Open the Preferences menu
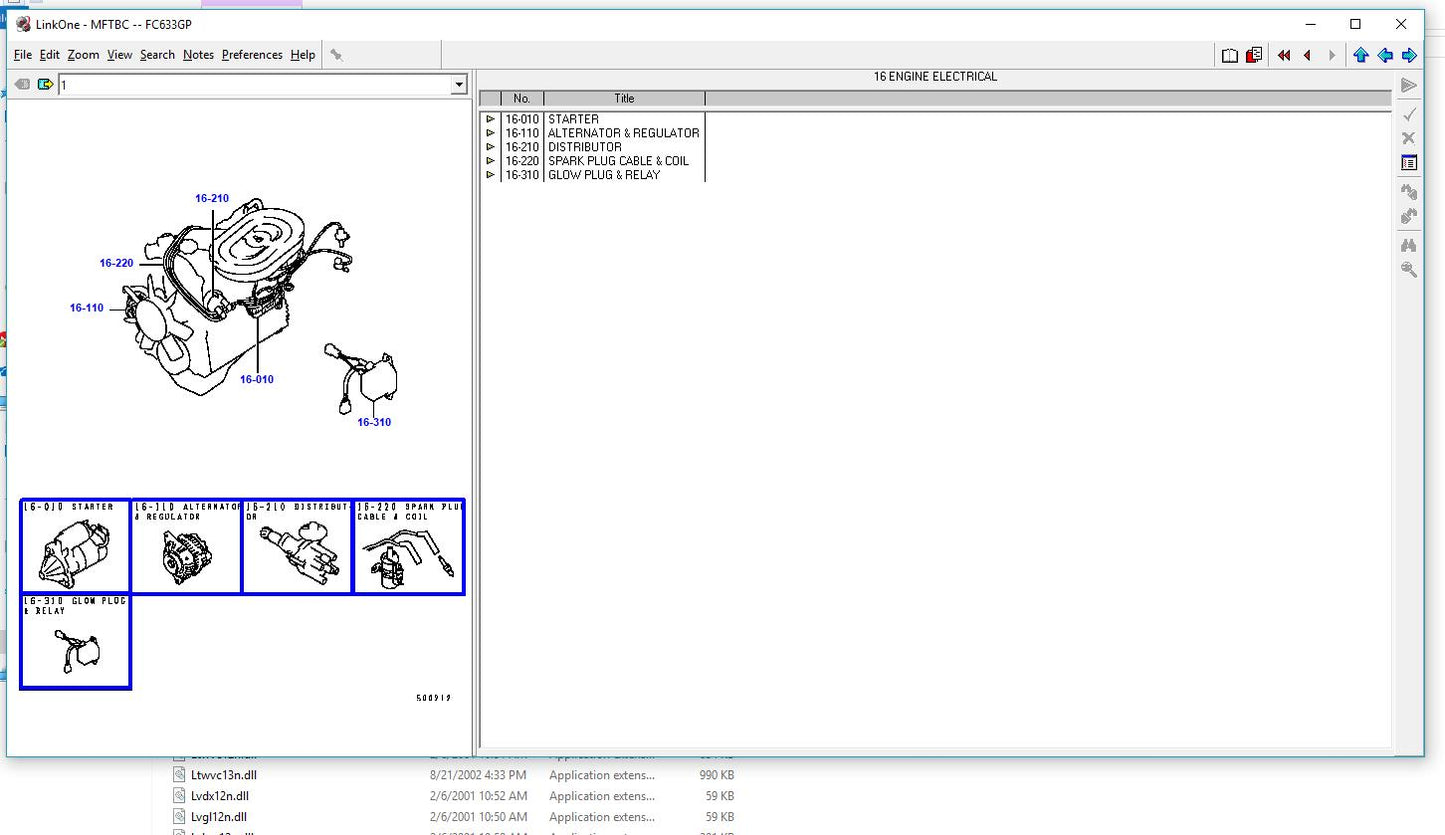Screen dimensions: 1445x835 pos(252,55)
